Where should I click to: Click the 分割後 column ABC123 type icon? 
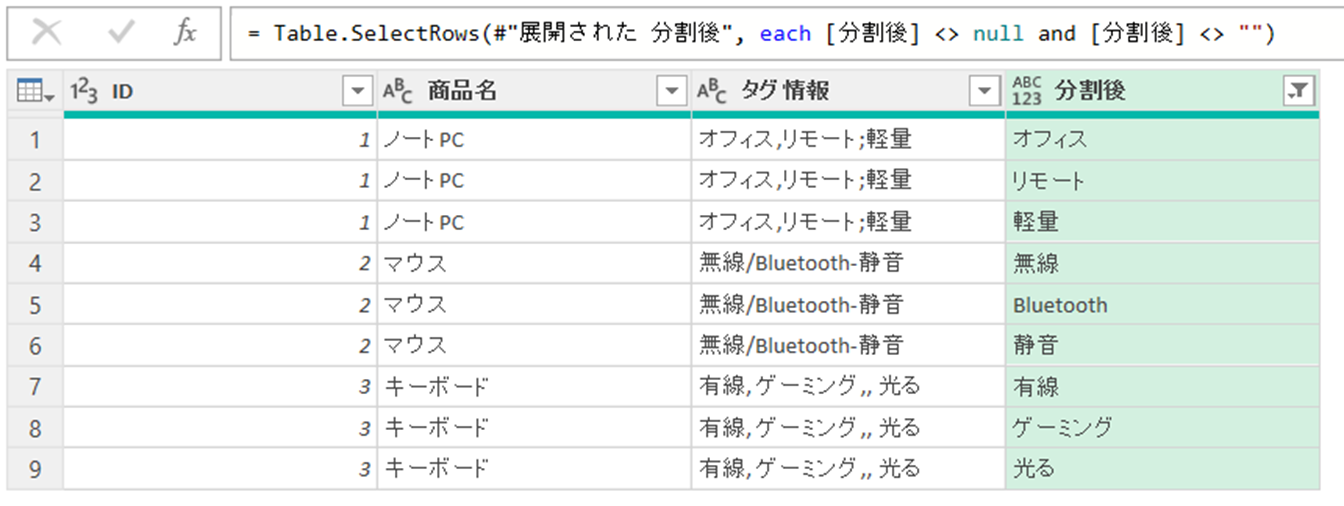pyautogui.click(x=1026, y=91)
